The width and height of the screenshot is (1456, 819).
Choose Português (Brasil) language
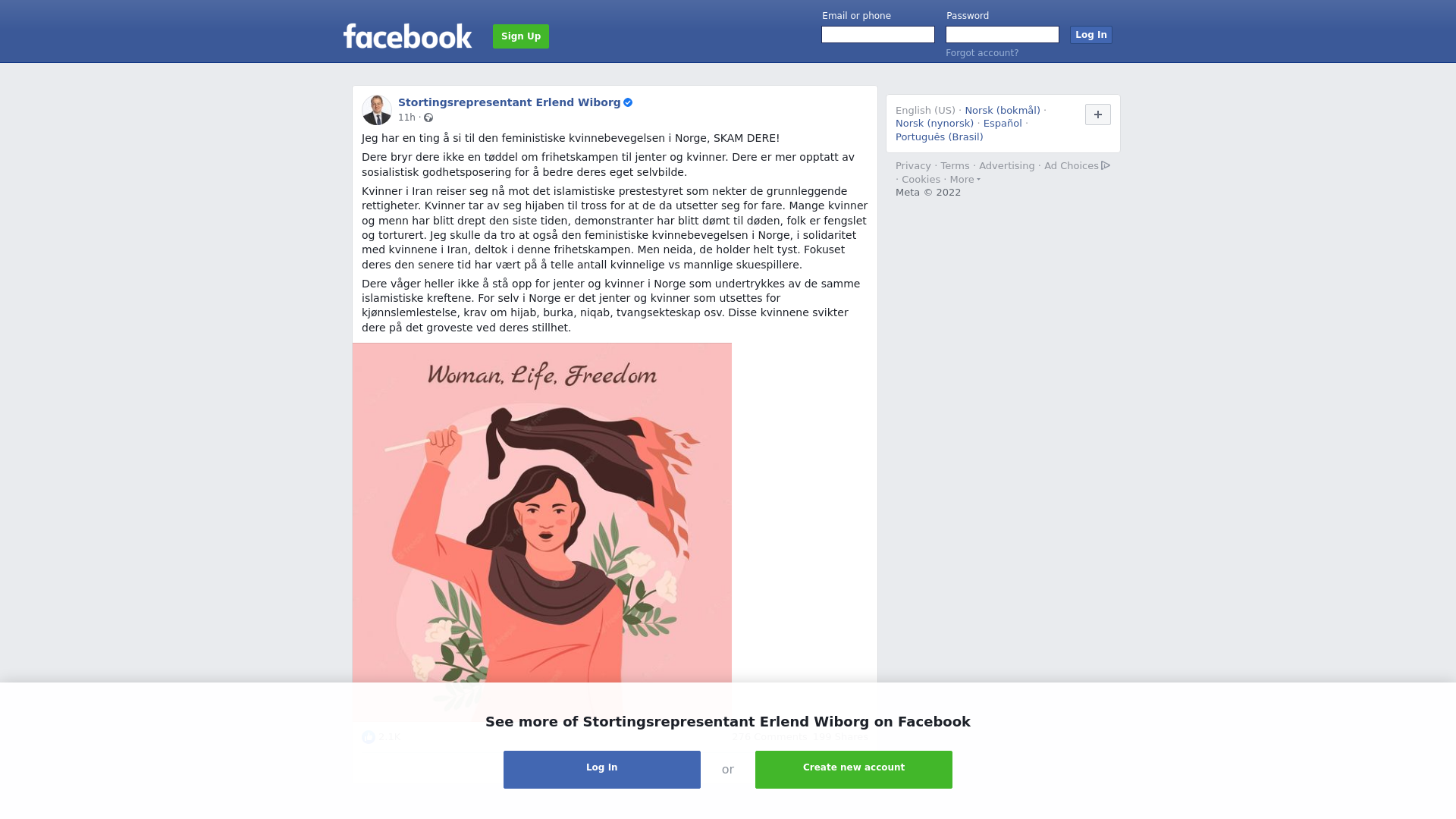(x=939, y=137)
